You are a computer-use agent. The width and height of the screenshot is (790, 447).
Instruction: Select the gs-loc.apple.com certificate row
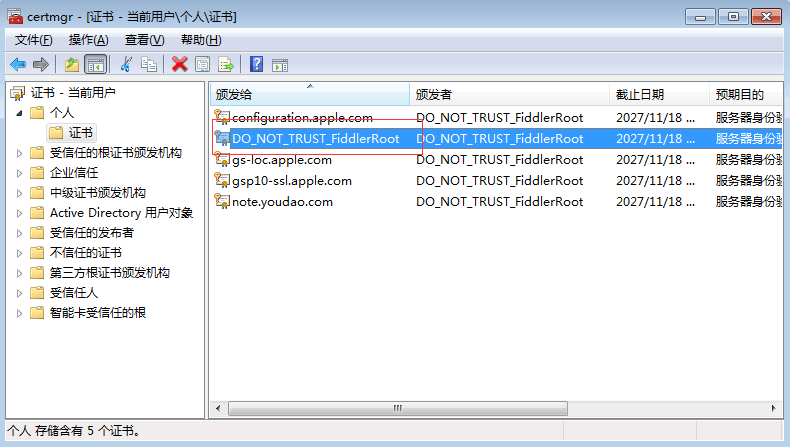pyautogui.click(x=496, y=160)
